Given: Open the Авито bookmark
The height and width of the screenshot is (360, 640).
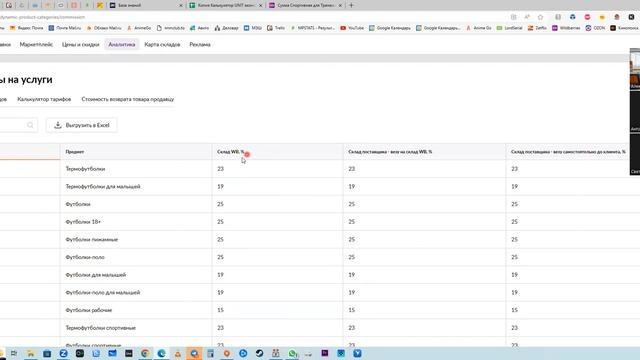Looking at the screenshot, I should 199,28.
